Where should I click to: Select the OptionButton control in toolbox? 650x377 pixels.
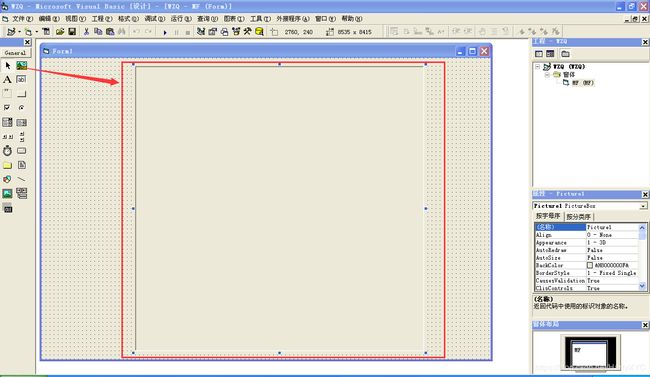[x=22, y=108]
